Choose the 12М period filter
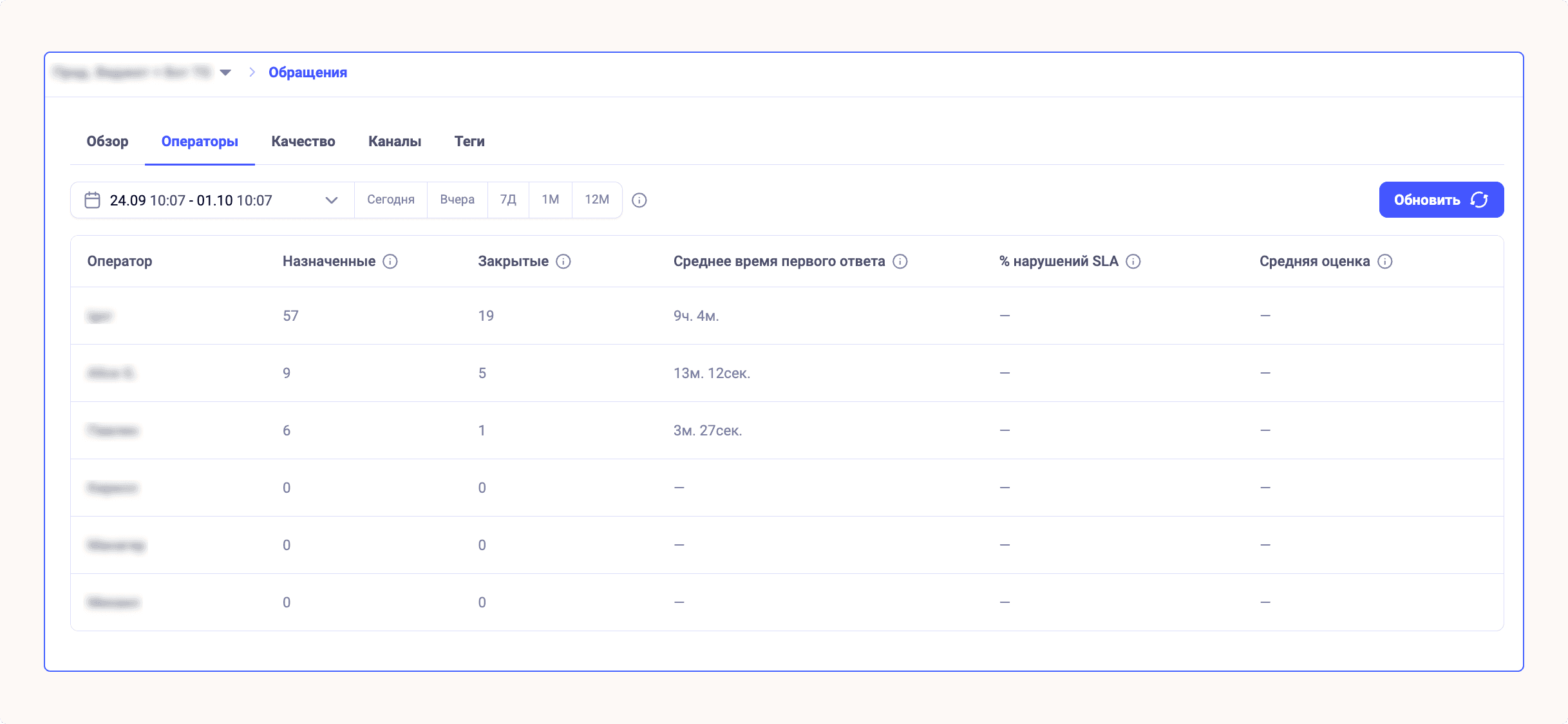 click(x=597, y=200)
